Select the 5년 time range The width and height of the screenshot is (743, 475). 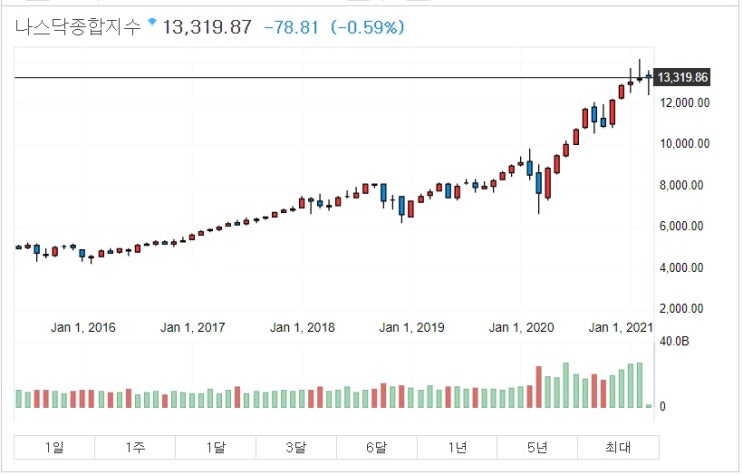point(537,448)
